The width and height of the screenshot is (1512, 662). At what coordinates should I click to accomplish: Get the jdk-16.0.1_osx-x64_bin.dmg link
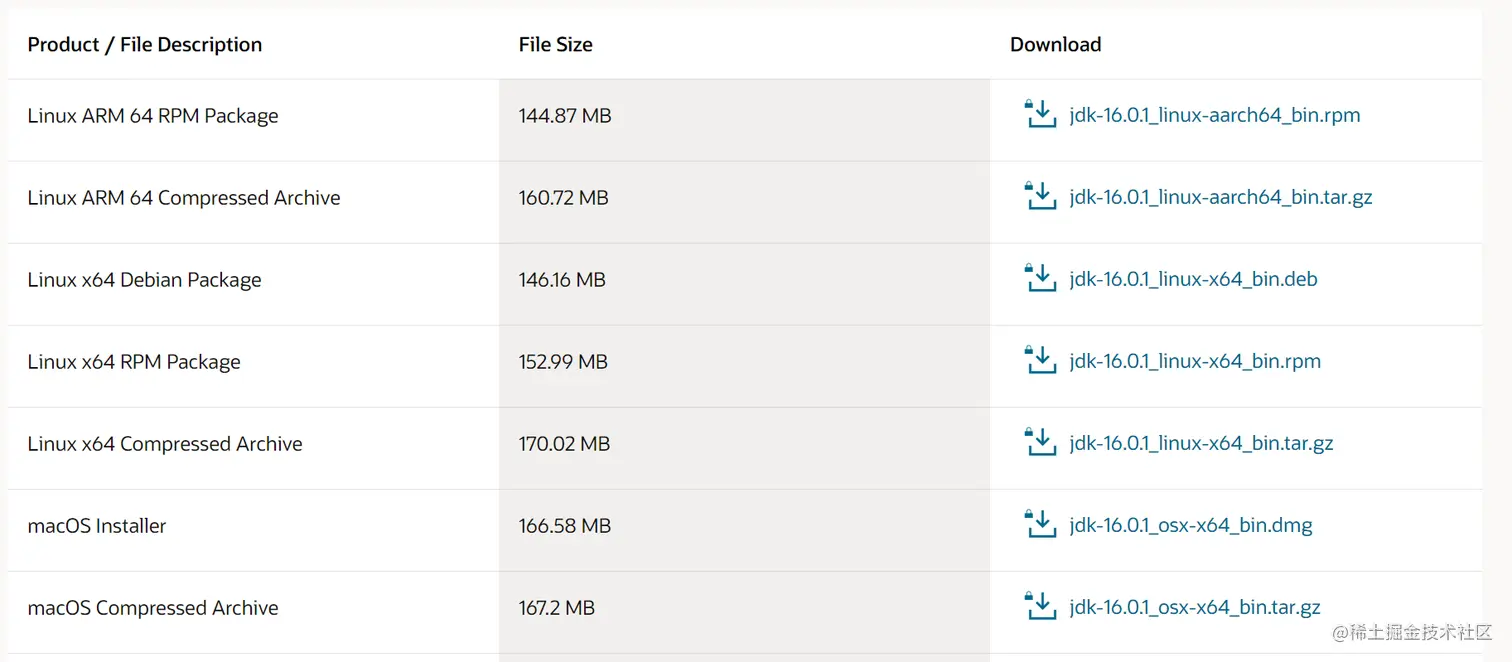pos(1190,525)
